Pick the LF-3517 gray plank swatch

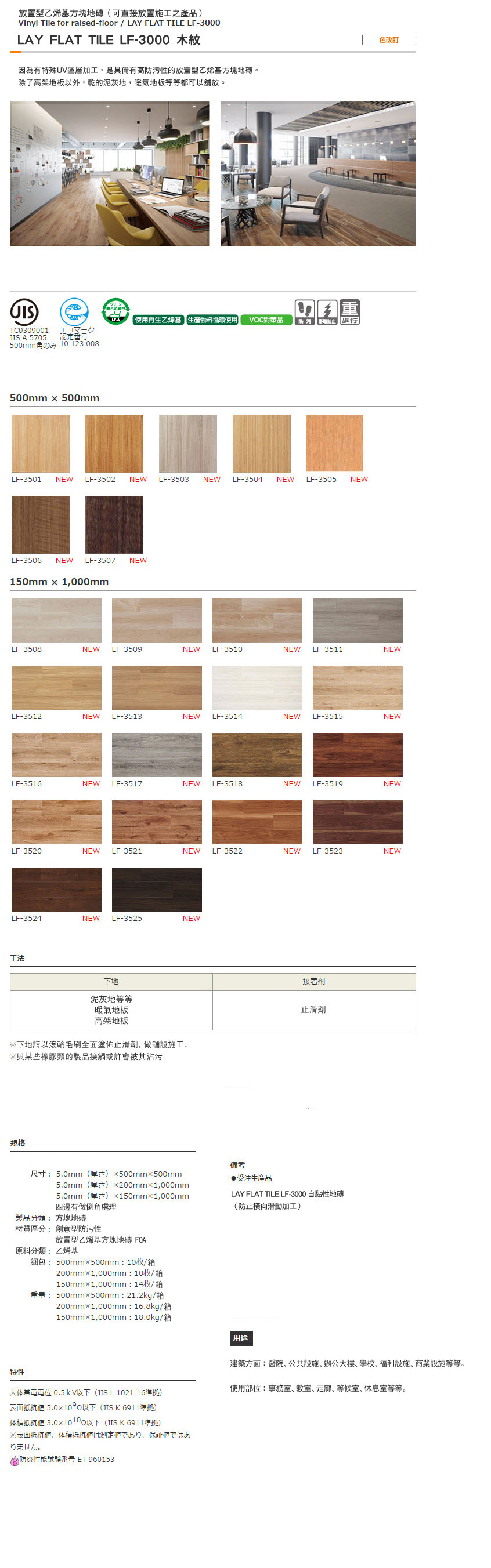click(157, 755)
